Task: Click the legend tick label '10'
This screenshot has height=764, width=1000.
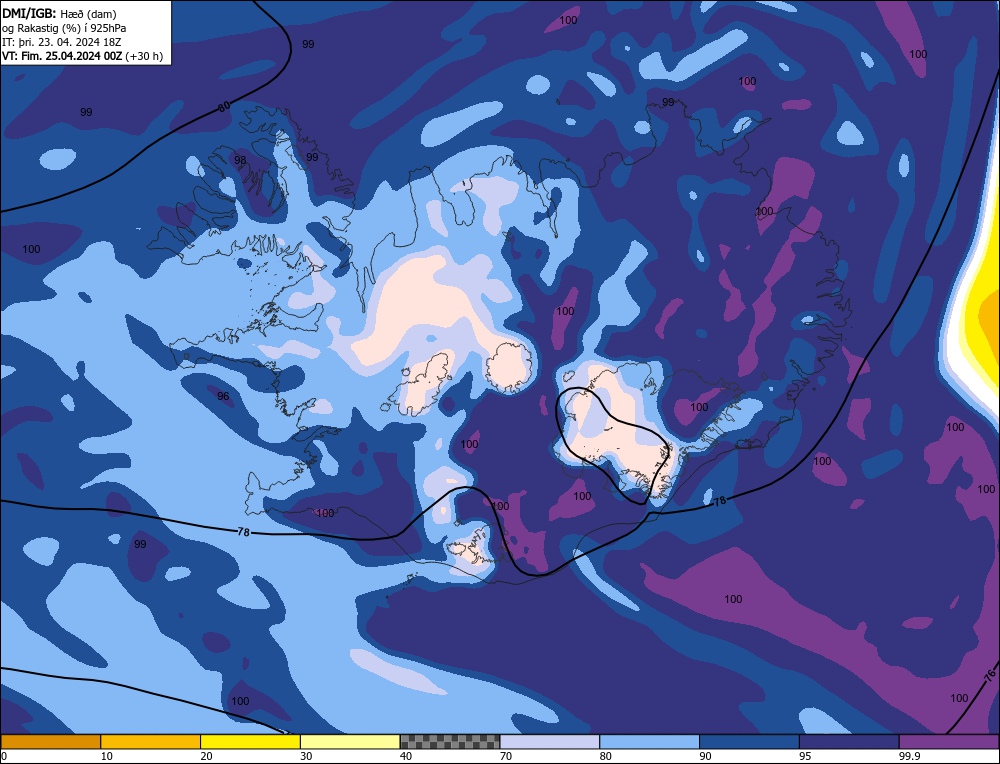Action: pyautogui.click(x=107, y=756)
